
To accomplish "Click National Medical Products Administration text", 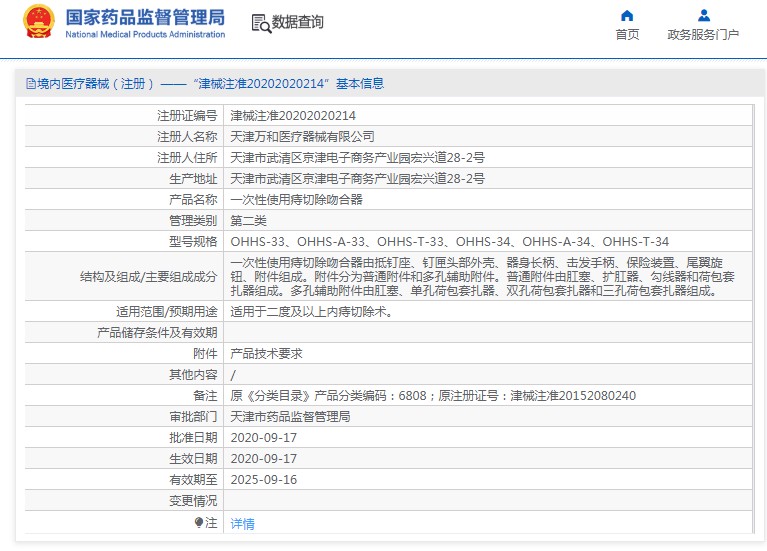I will (145, 34).
